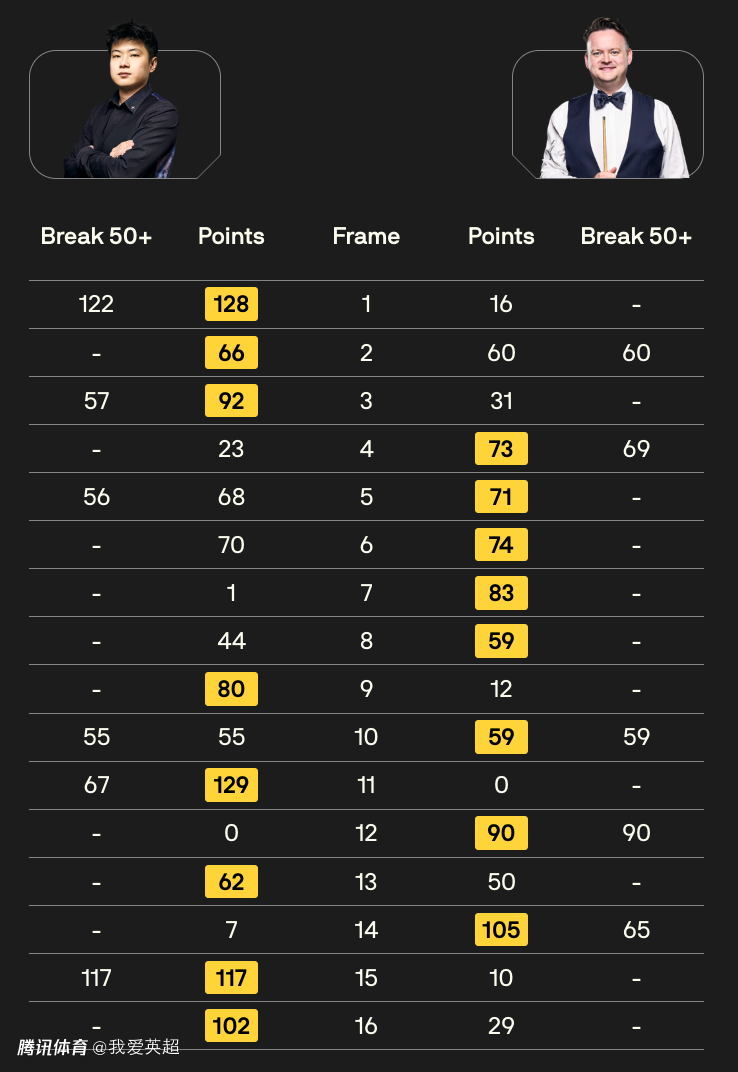Click the highlighted 105 score in frame 14
738x1072 pixels.
coord(501,930)
